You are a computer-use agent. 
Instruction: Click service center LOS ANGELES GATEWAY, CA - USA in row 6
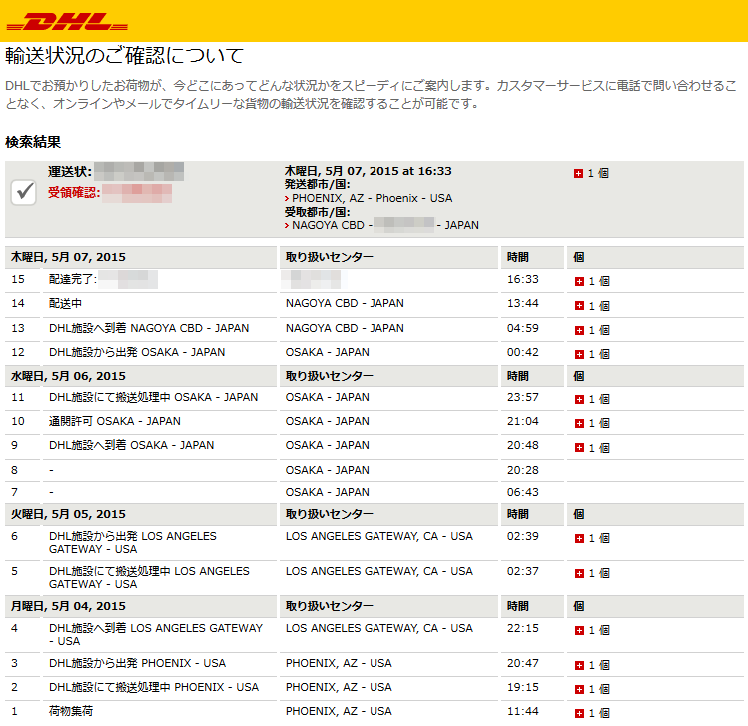click(x=379, y=536)
